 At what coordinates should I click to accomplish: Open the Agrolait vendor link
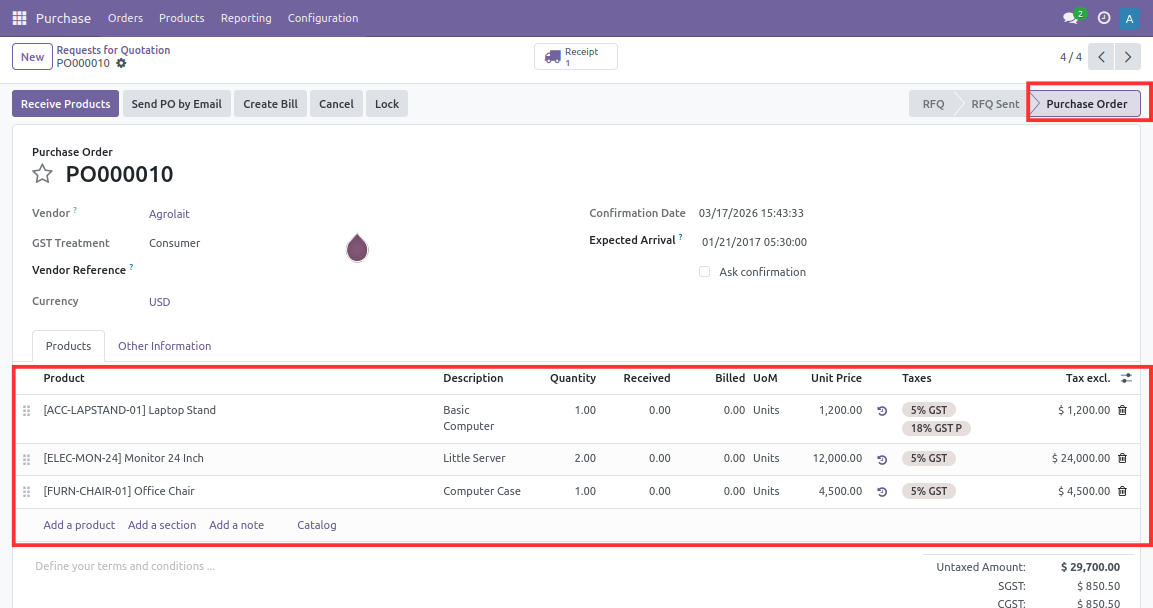click(169, 214)
